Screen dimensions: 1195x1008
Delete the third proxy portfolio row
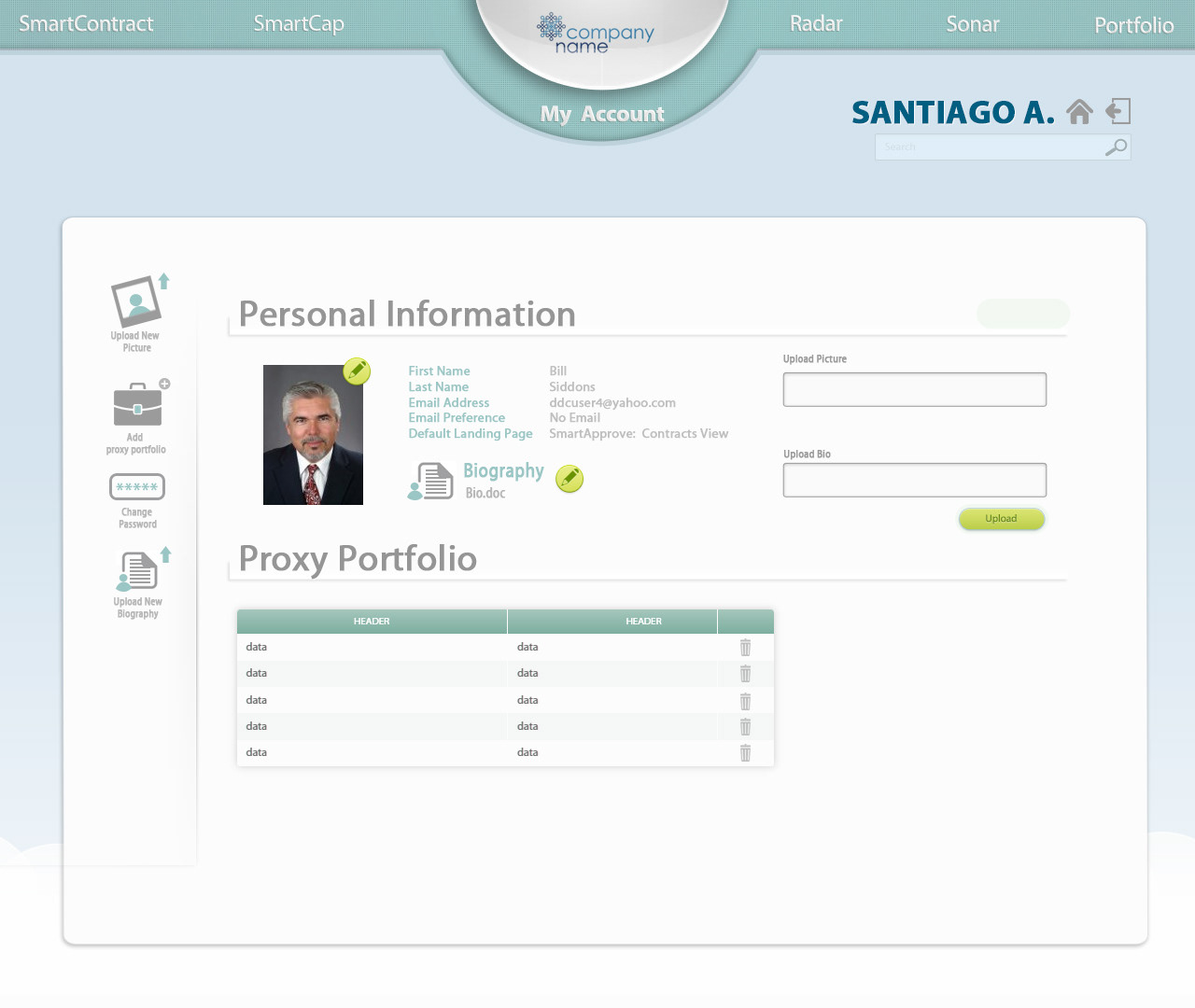745,700
